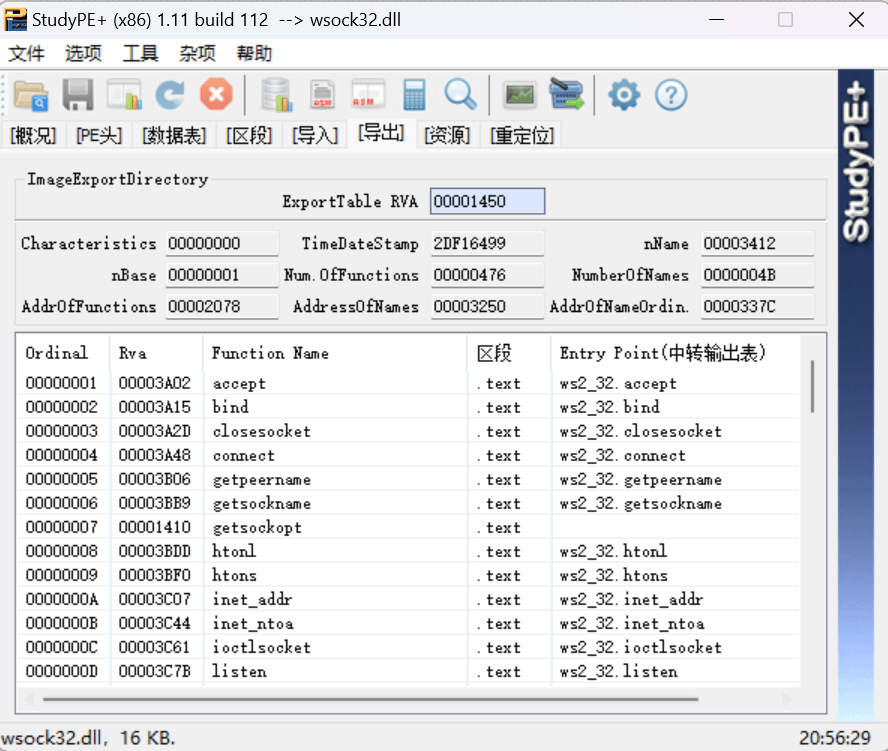
Task: Open the 工具 menu
Action: [x=140, y=54]
